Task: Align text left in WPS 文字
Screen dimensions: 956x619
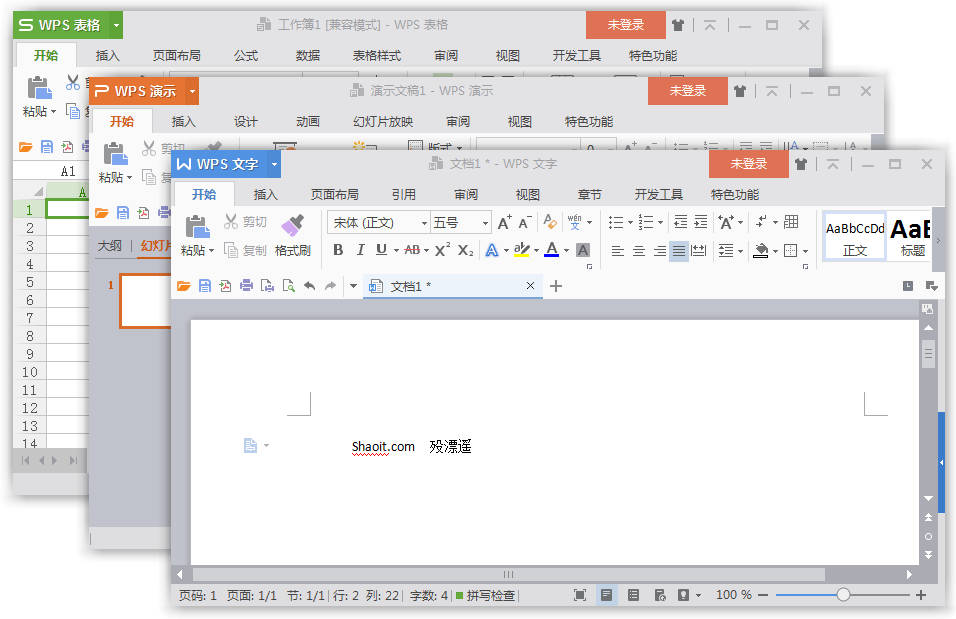Action: point(618,251)
